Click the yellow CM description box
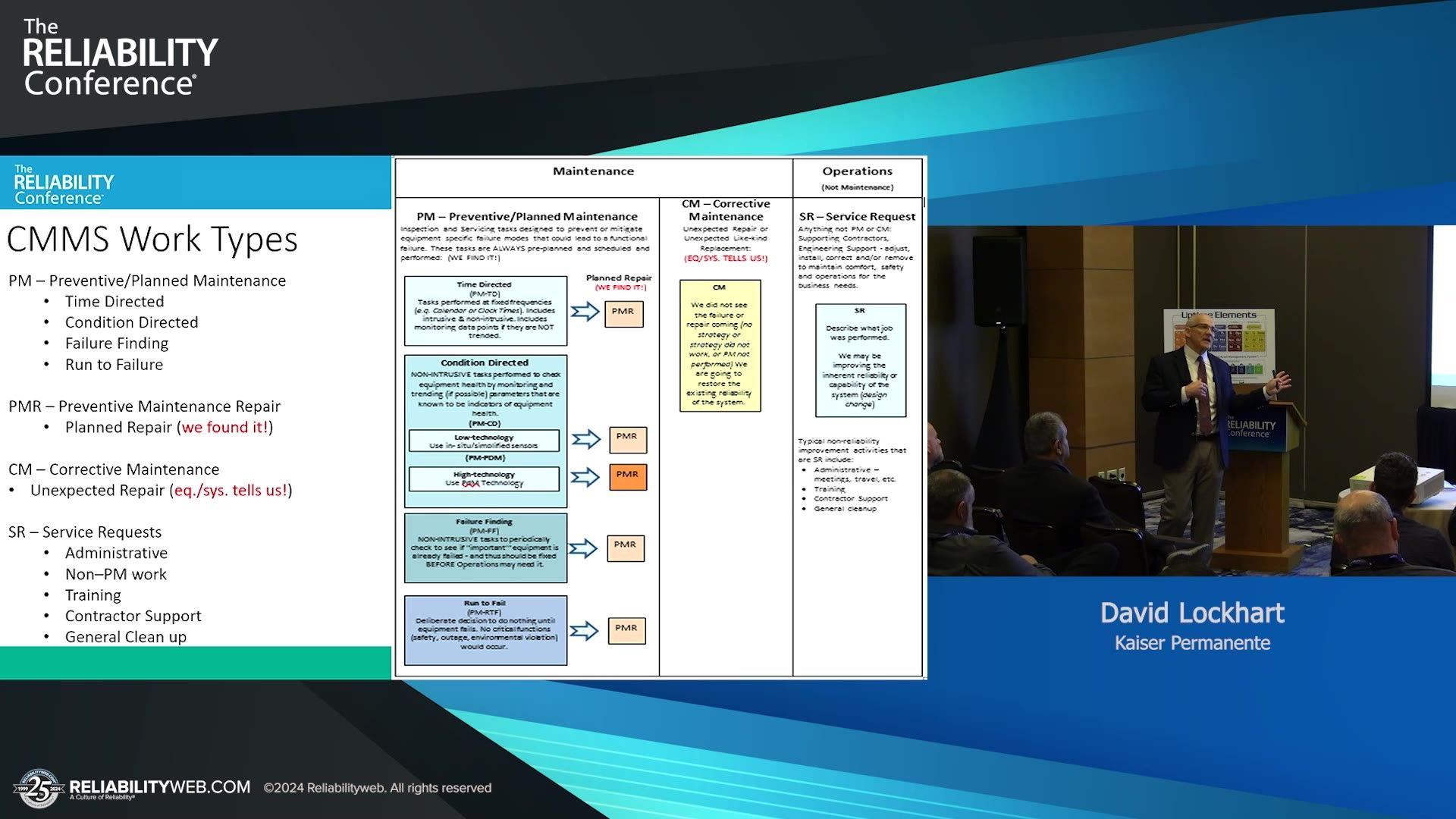This screenshot has width=1456, height=819. coord(720,345)
